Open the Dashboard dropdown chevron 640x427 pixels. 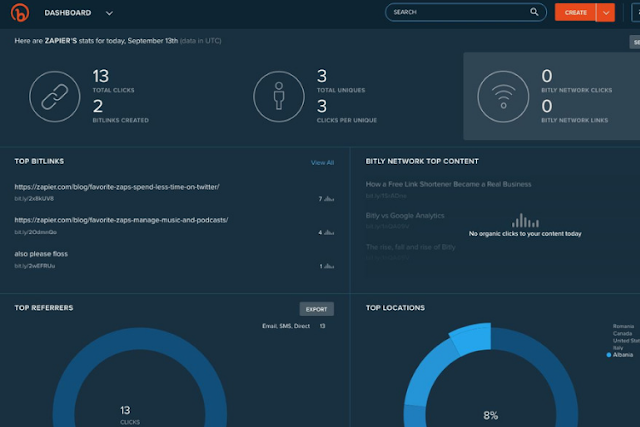tap(109, 13)
